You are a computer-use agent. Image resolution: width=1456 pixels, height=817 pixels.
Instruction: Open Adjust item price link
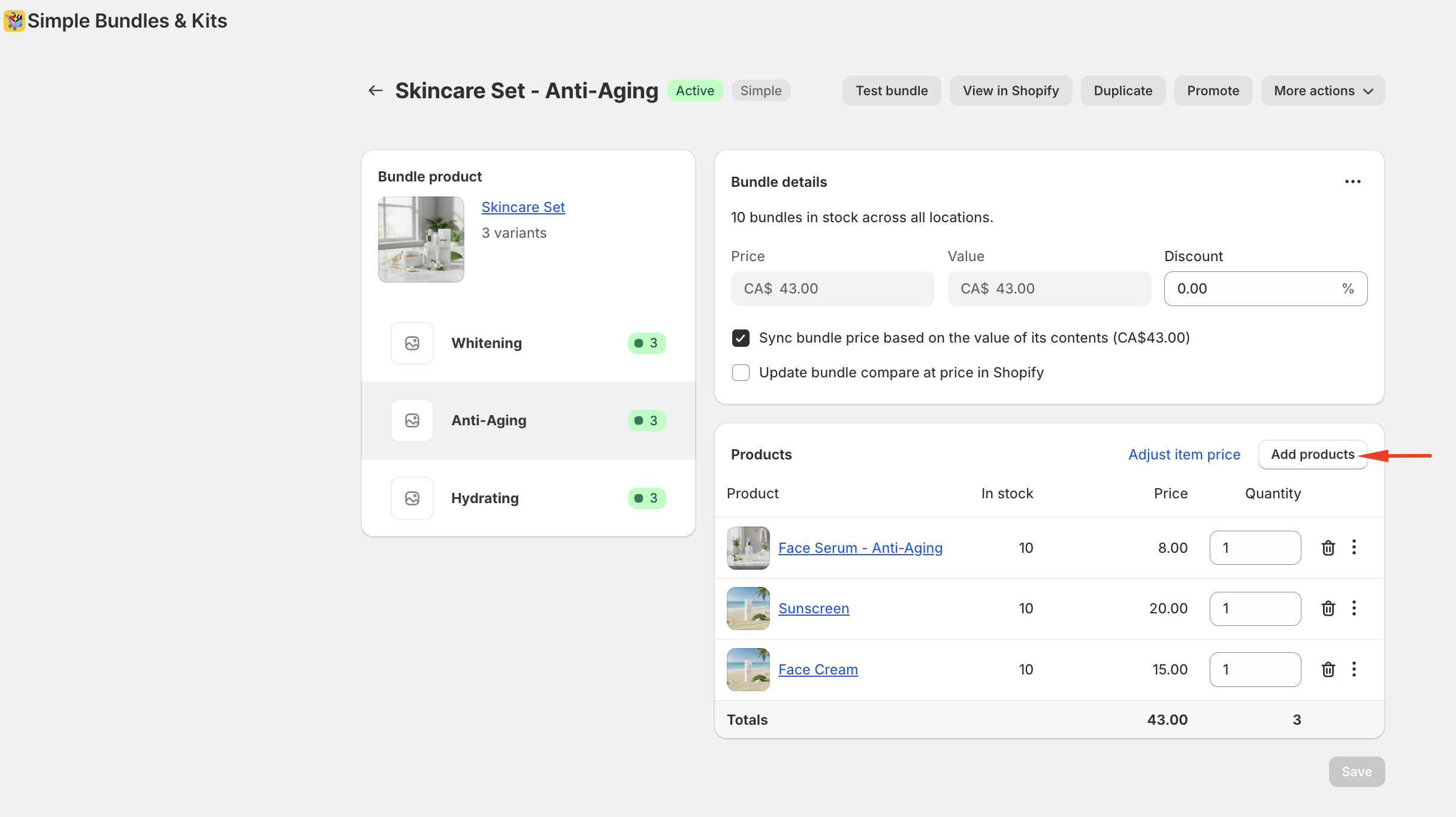(x=1184, y=455)
